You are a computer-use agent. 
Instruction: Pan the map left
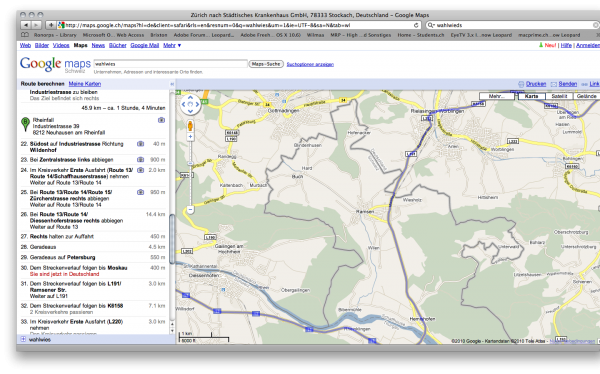tap(183, 104)
